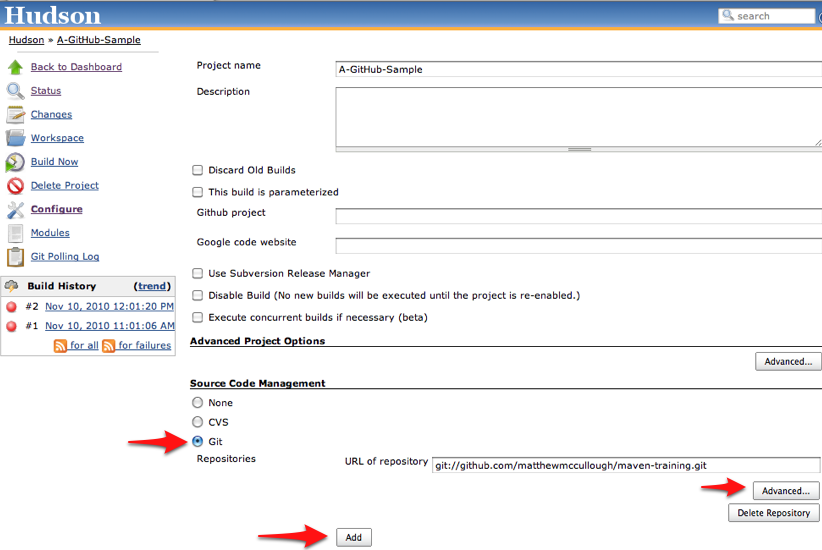Select the Git radio button
The width and height of the screenshot is (822, 550).
[x=197, y=441]
